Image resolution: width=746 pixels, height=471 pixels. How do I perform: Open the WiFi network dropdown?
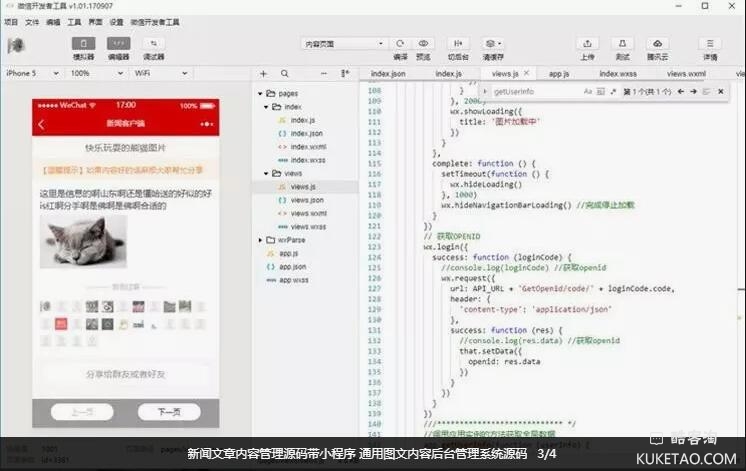click(160, 73)
